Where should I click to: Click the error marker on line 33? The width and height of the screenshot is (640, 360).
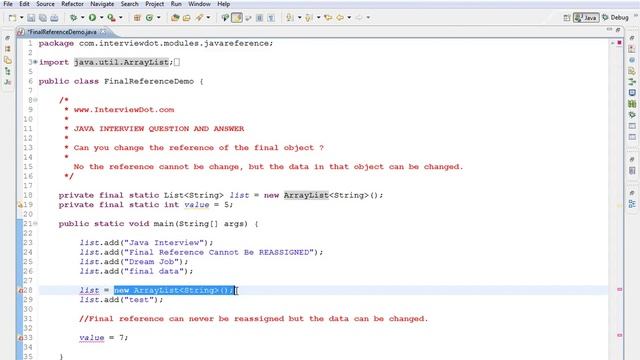(20, 338)
